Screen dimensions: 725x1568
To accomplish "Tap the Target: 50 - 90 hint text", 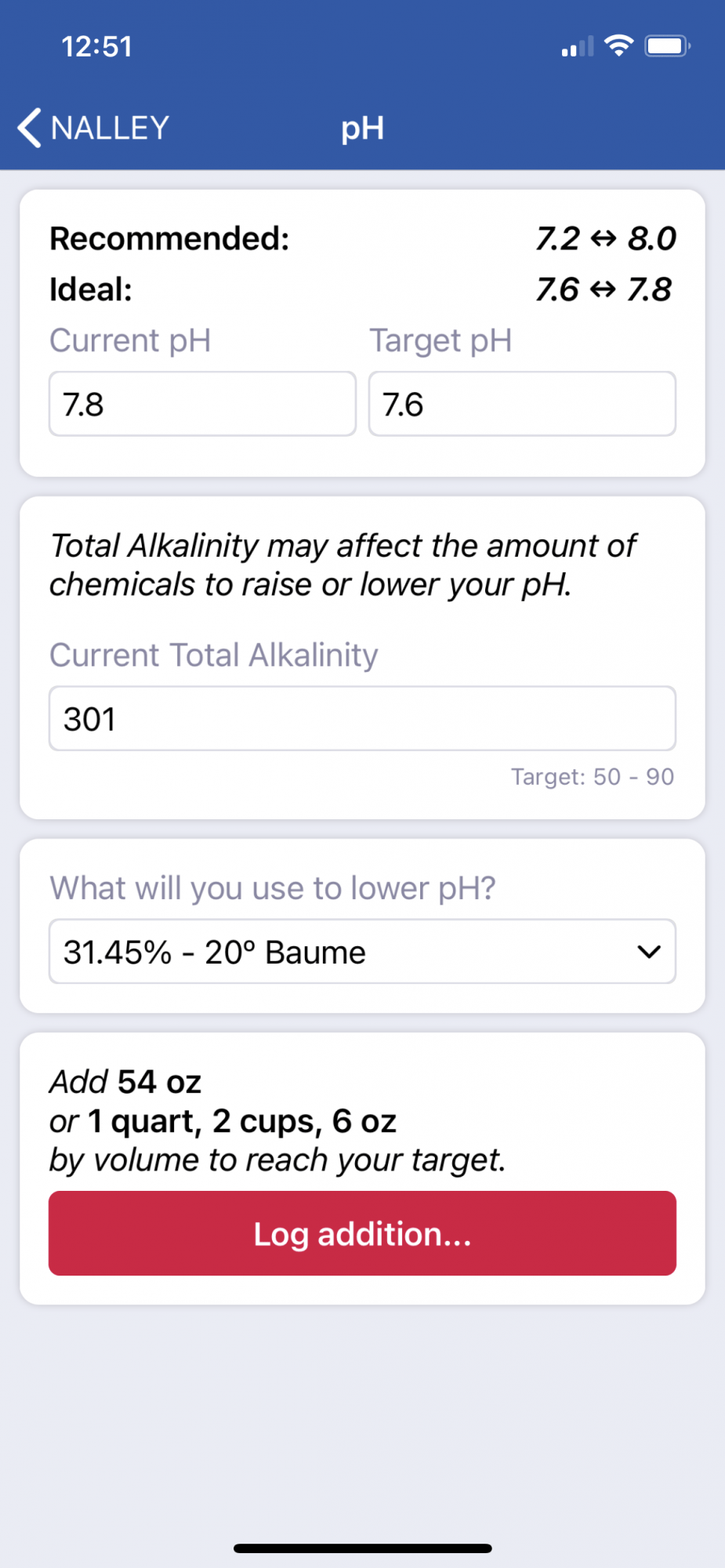I will point(593,776).
